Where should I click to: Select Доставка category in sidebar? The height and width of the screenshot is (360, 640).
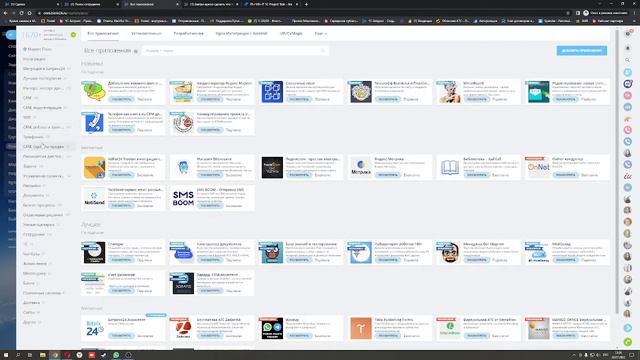click(31, 302)
